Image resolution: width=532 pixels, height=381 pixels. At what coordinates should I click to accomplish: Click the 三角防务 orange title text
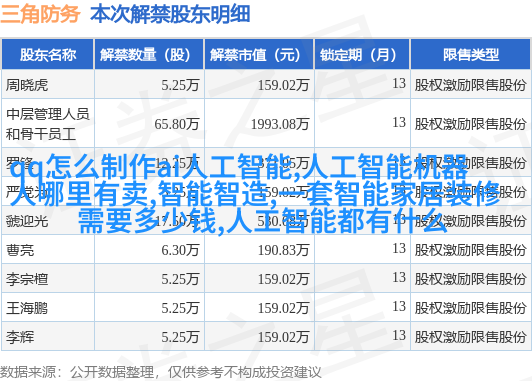click(x=40, y=14)
